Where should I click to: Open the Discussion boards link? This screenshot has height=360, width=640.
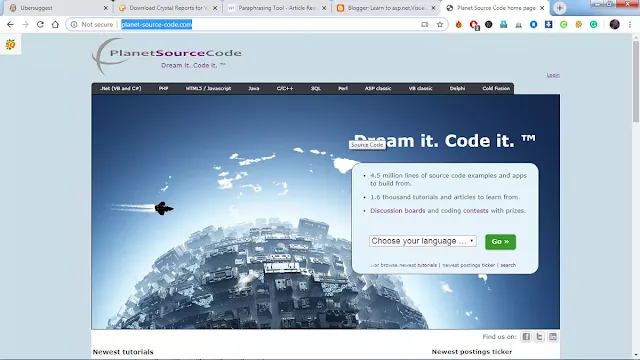398,211
